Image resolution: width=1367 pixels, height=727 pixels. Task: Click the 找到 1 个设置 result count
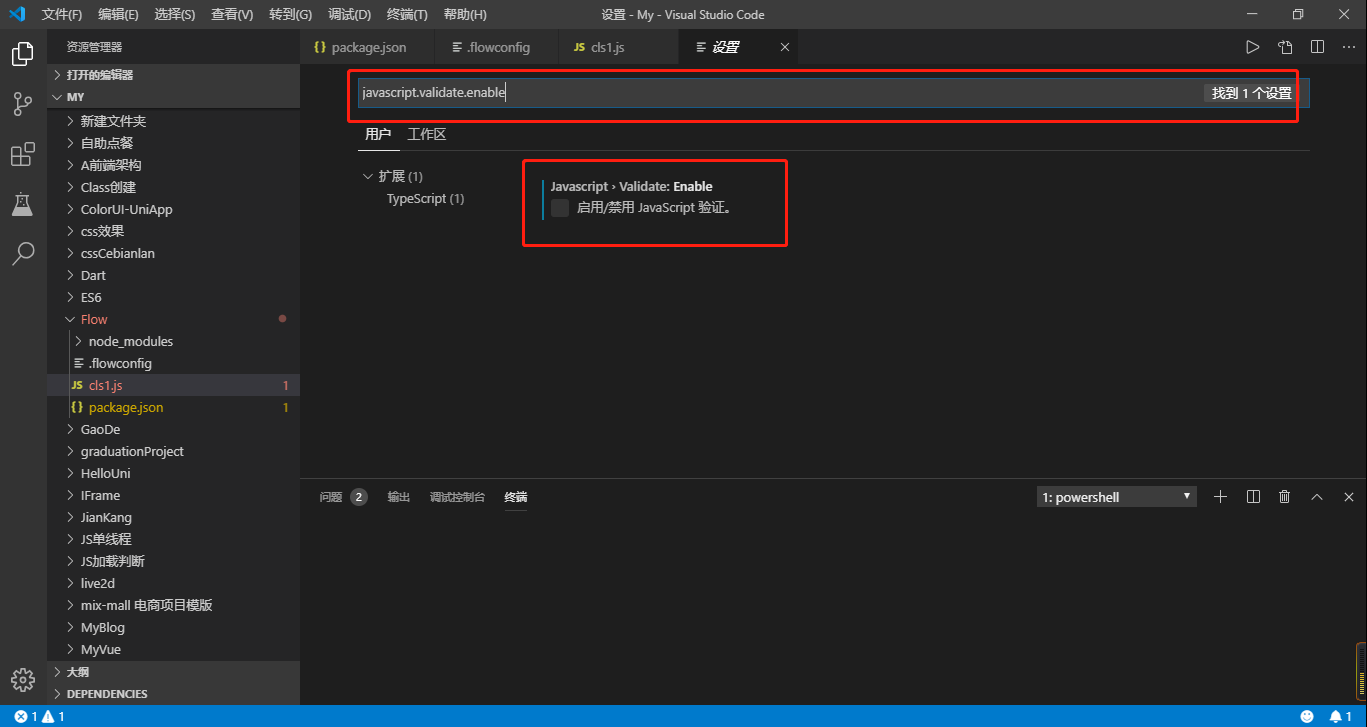pos(1252,93)
